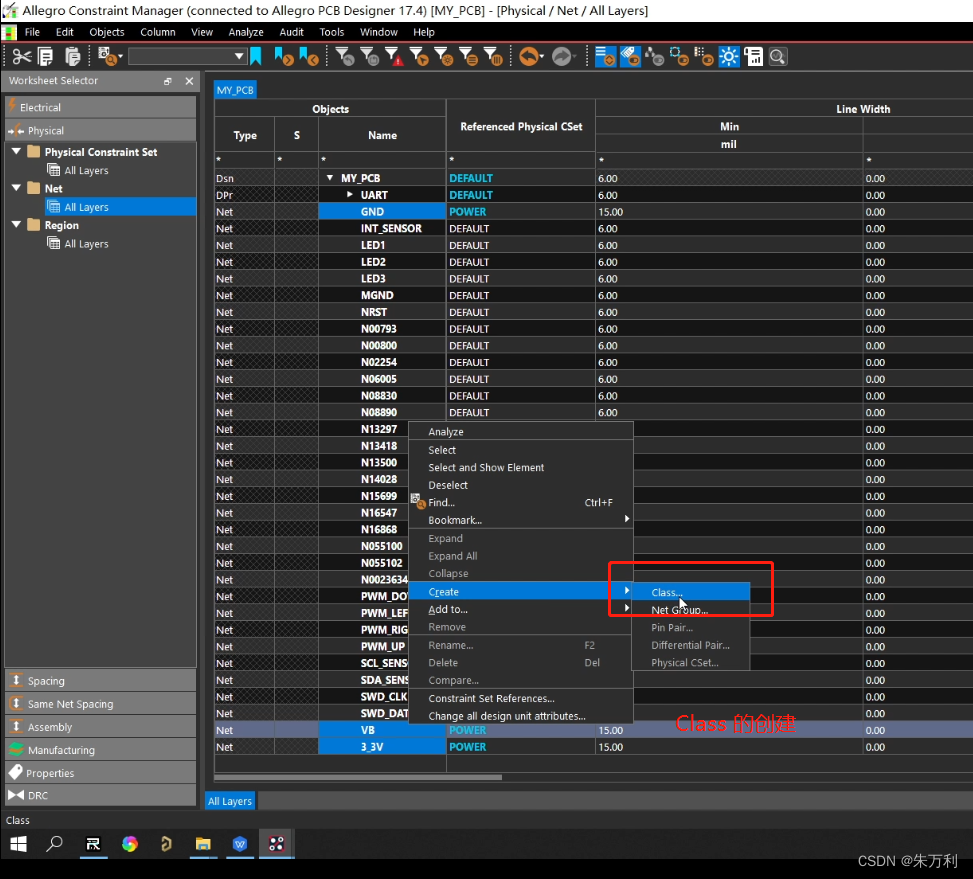Image resolution: width=973 pixels, height=879 pixels.
Task: Open the Assembly section
Action: tap(101, 726)
